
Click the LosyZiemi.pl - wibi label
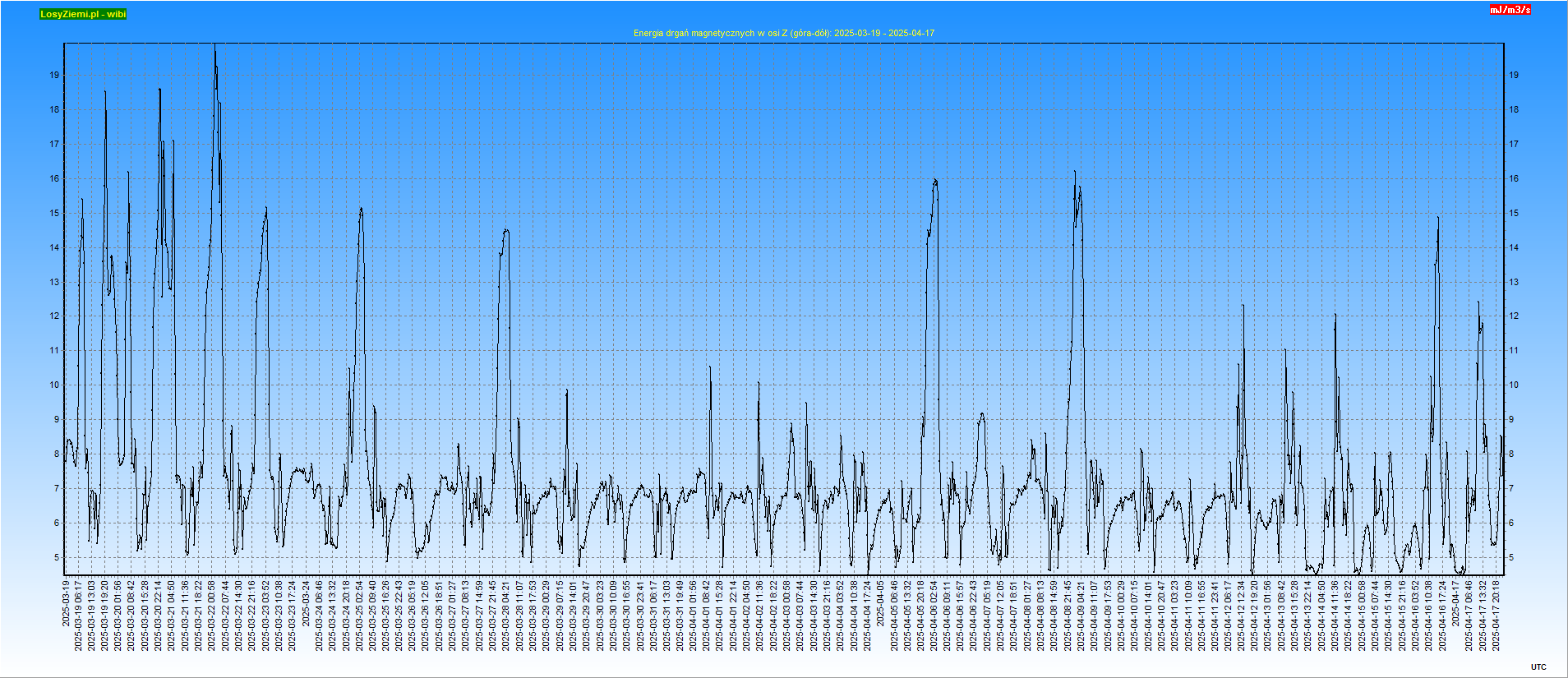[x=83, y=14]
